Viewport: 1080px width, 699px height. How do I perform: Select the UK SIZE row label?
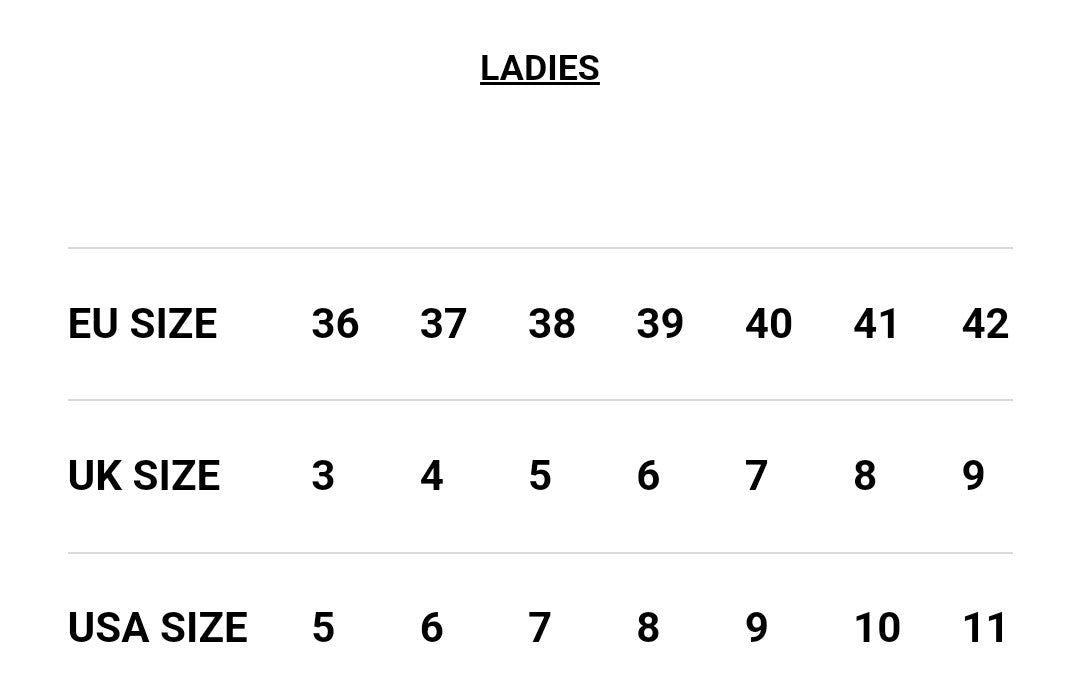pos(144,476)
